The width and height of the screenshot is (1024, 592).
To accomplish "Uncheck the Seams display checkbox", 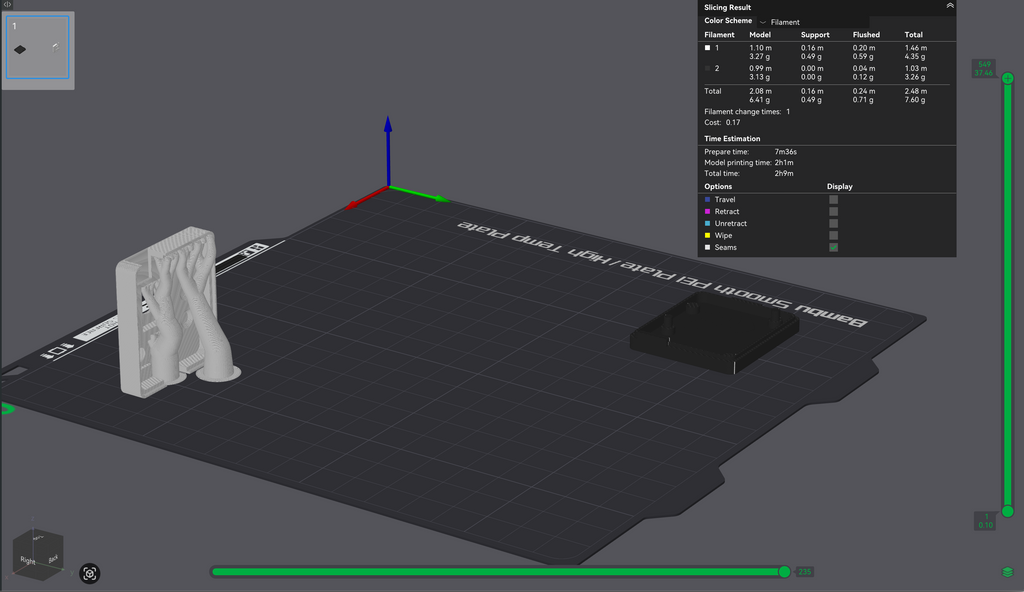I will 833,247.
